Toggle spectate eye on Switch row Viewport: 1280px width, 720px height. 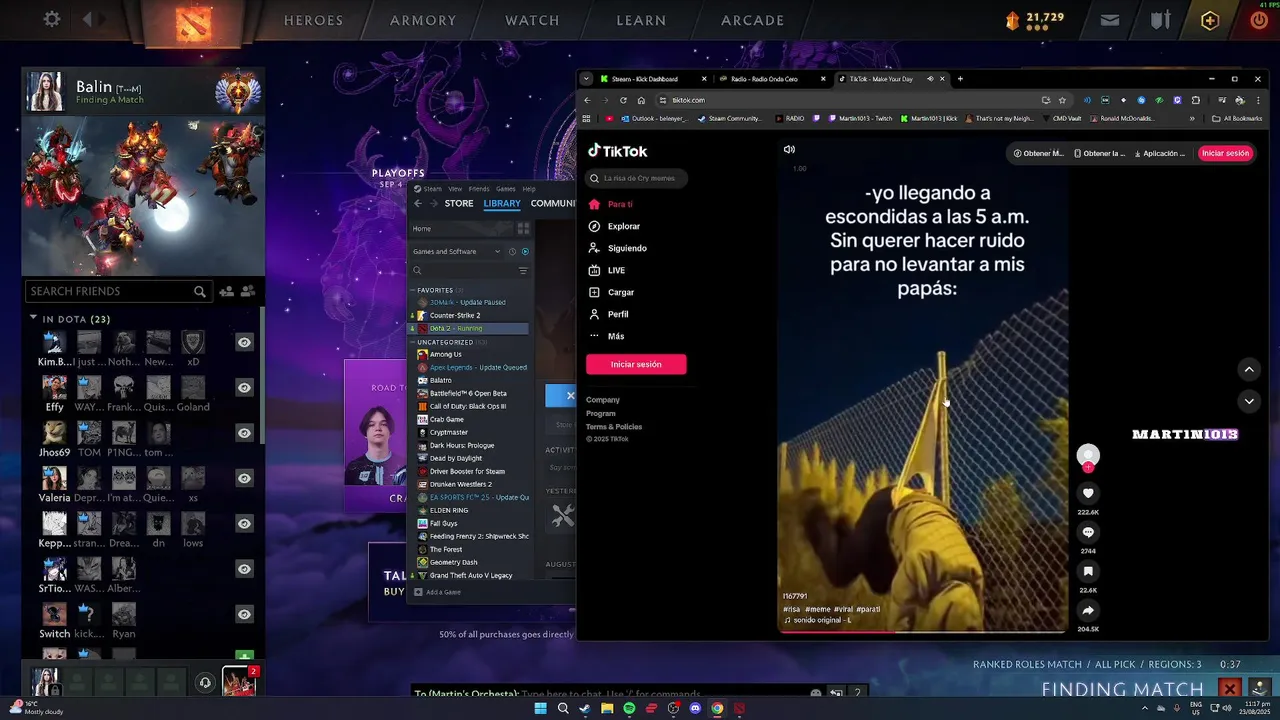pos(244,614)
